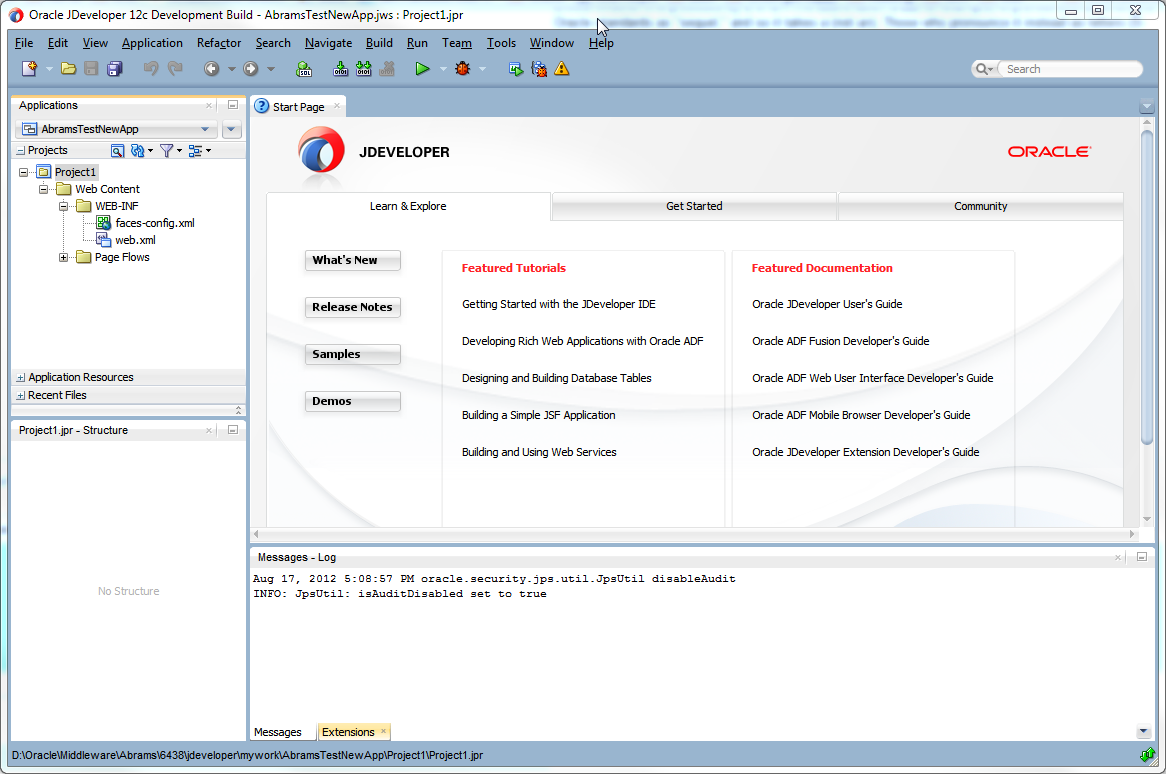Viewport: 1166px width, 774px height.
Task: Click the Release Notes button
Action: (352, 307)
